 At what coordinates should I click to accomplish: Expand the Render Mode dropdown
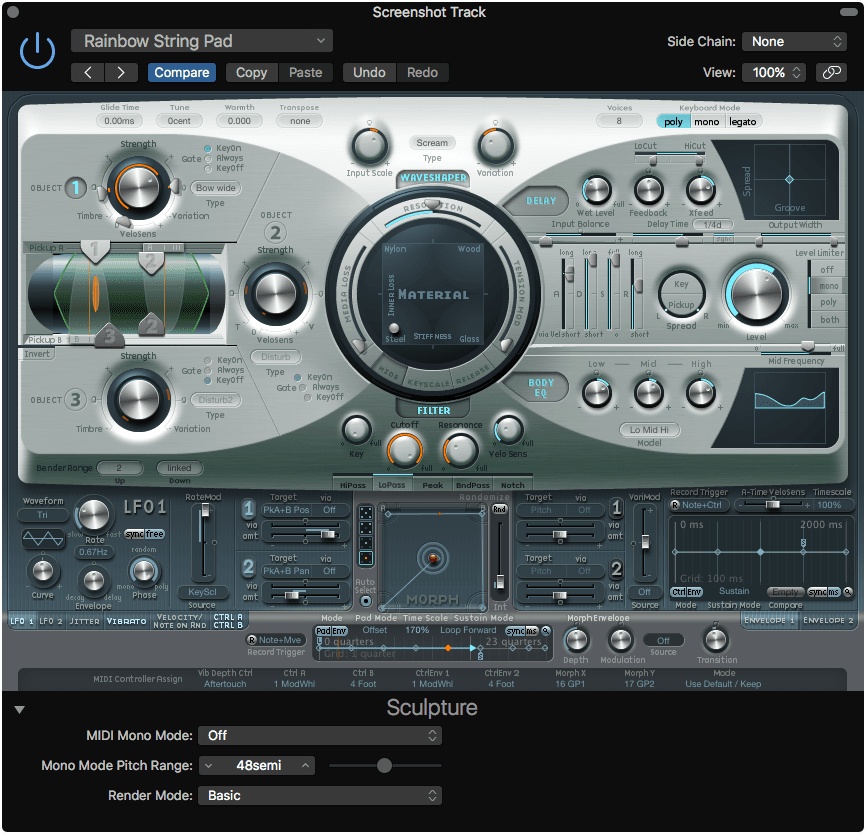(x=319, y=796)
